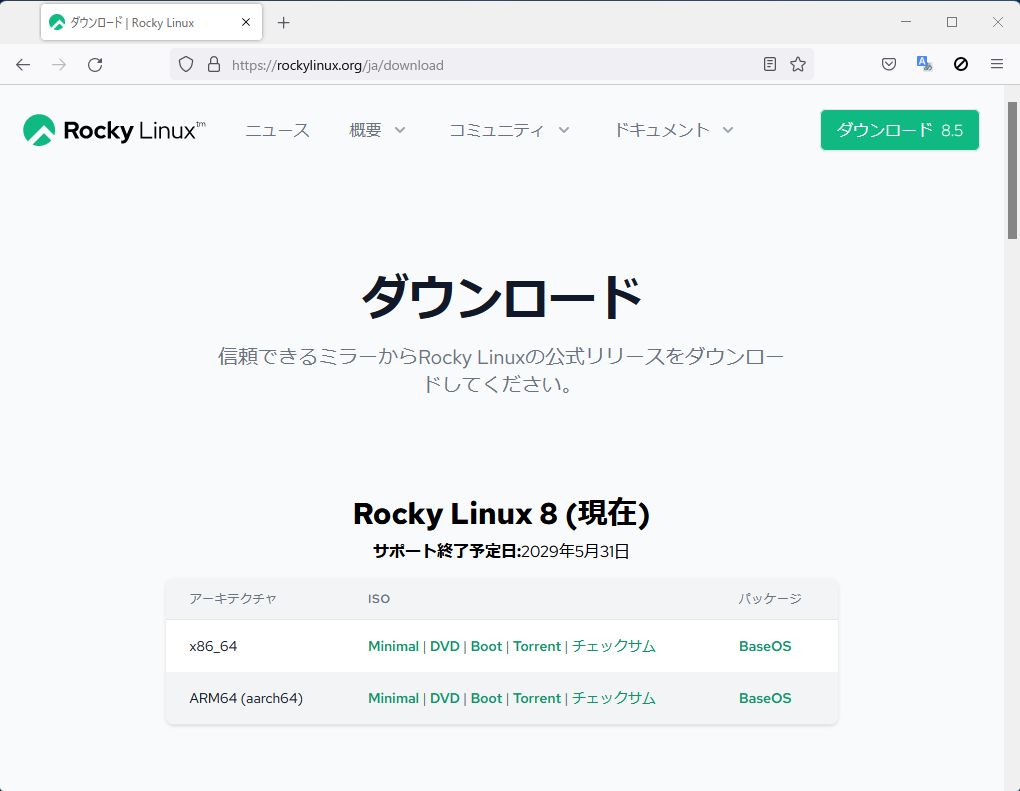Image resolution: width=1020 pixels, height=791 pixels.
Task: Click the vertical page scrollbar thumb
Action: point(1011,165)
